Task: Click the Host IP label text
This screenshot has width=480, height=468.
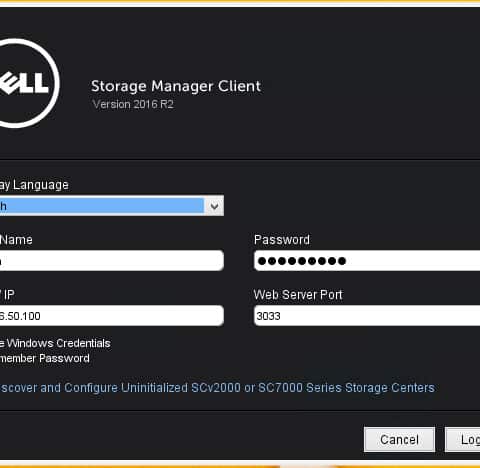Action: click(7, 295)
